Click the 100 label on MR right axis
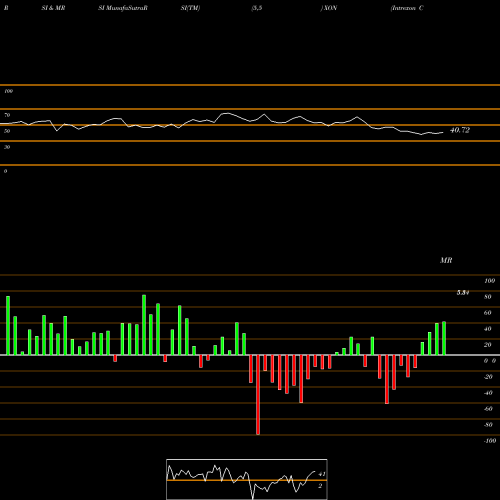The height and width of the screenshot is (500, 500). [x=489, y=281]
